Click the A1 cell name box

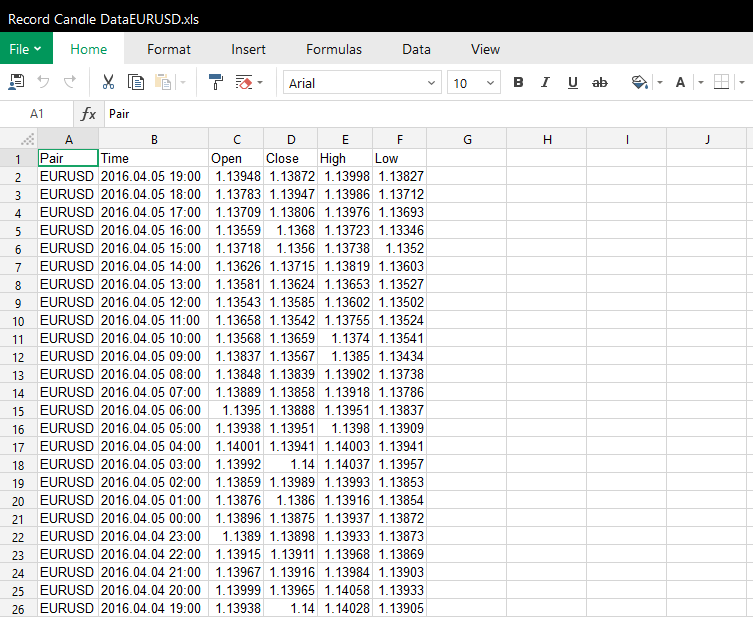tap(37, 114)
